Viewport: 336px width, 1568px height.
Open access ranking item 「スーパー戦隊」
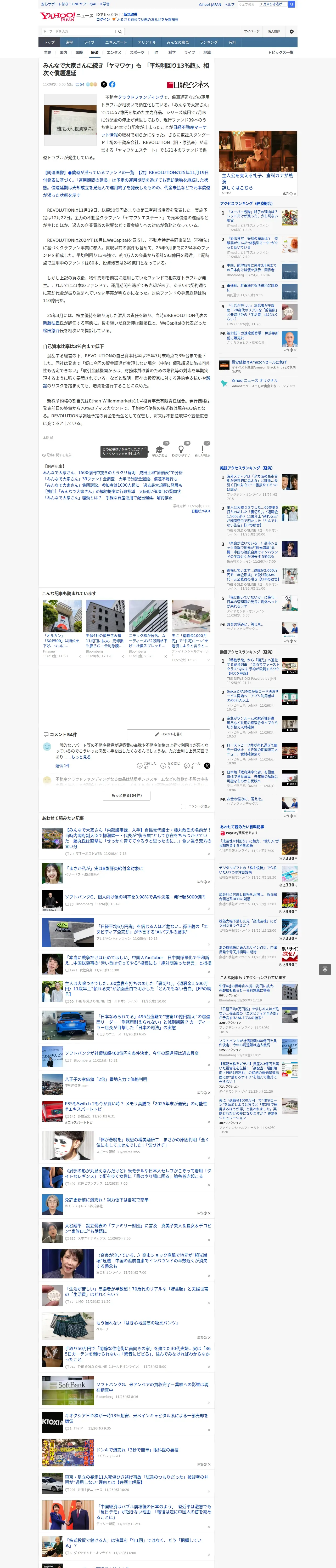[x=253, y=216]
